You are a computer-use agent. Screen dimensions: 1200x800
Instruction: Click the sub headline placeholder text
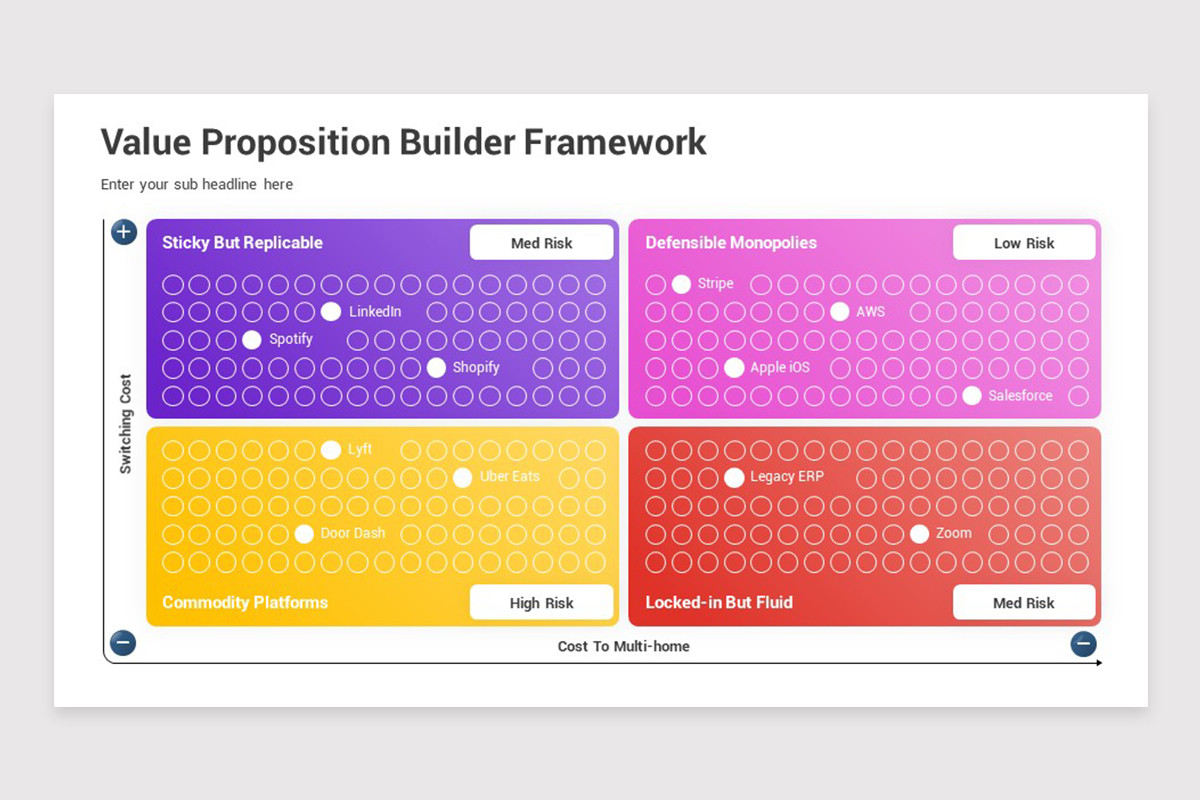(197, 184)
